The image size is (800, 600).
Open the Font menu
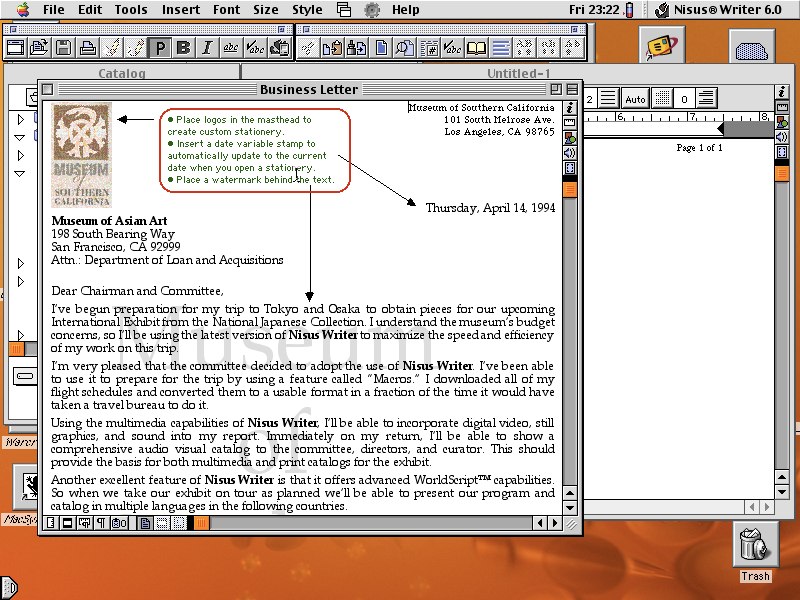[x=227, y=10]
